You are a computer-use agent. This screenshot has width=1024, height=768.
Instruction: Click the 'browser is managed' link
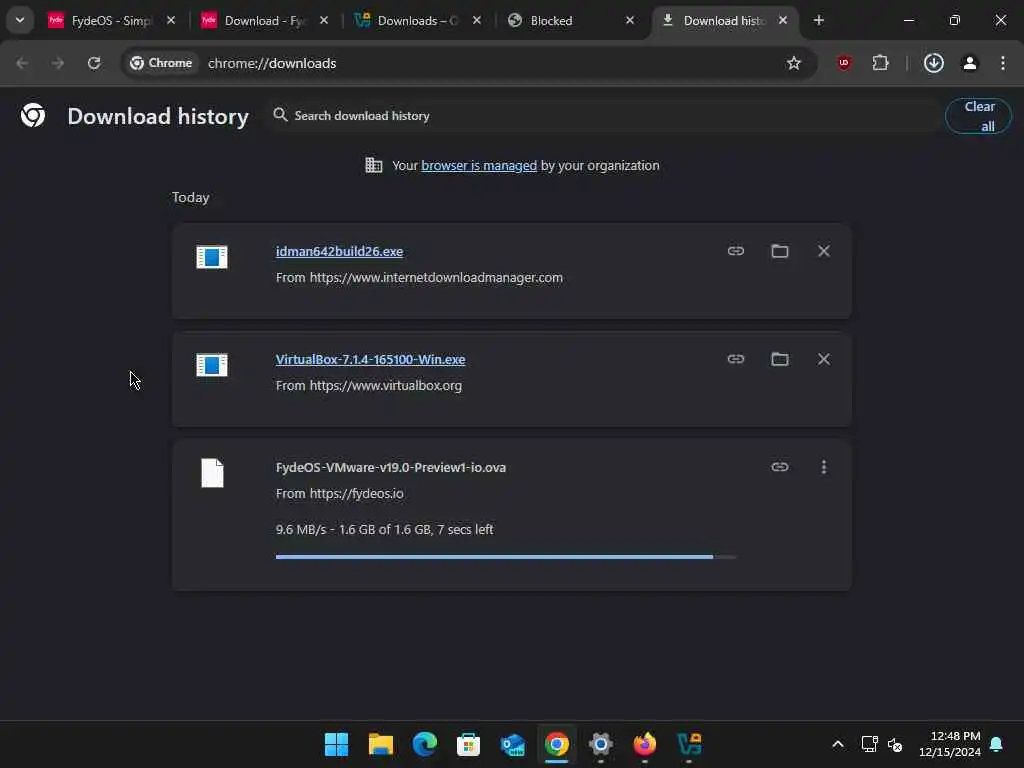[x=479, y=165]
